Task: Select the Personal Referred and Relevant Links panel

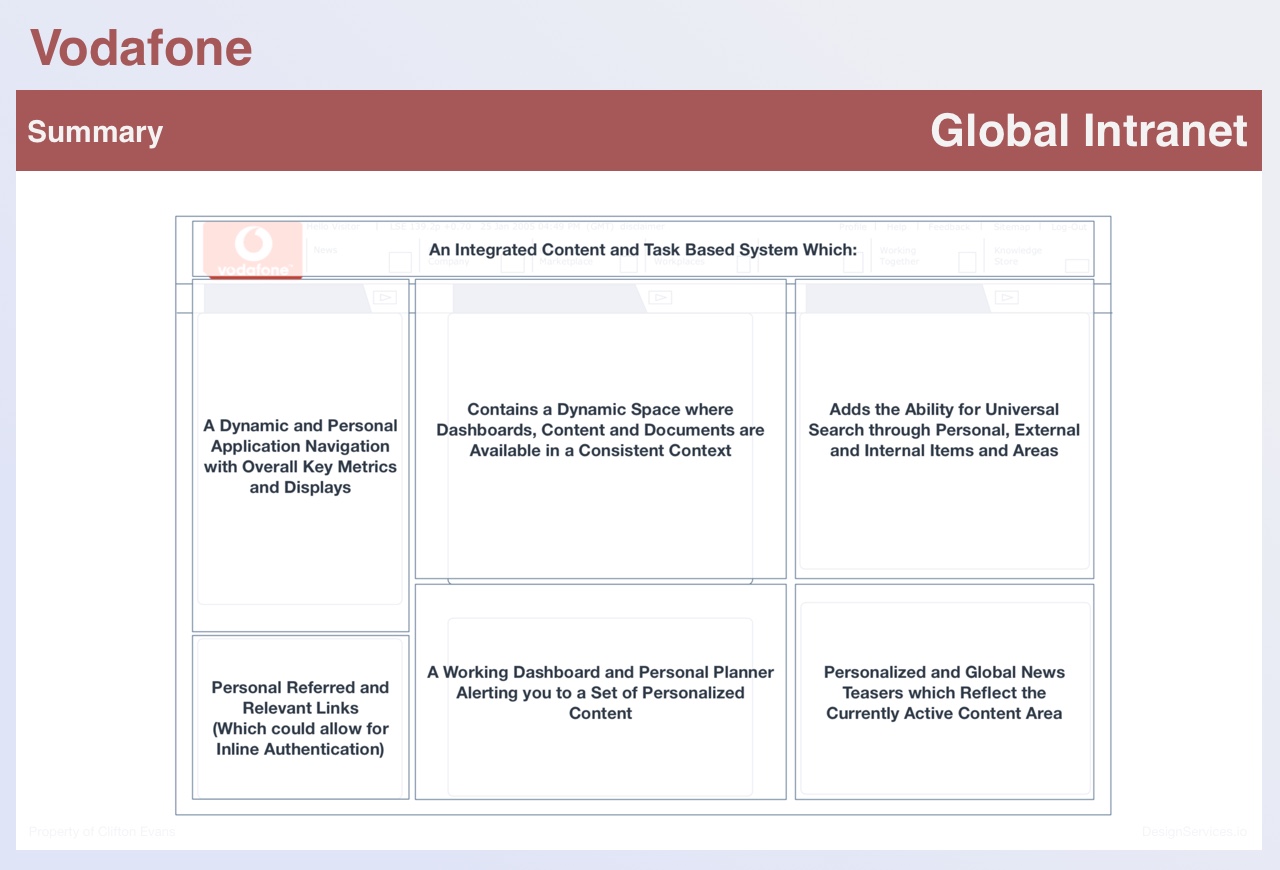Action: click(x=300, y=718)
